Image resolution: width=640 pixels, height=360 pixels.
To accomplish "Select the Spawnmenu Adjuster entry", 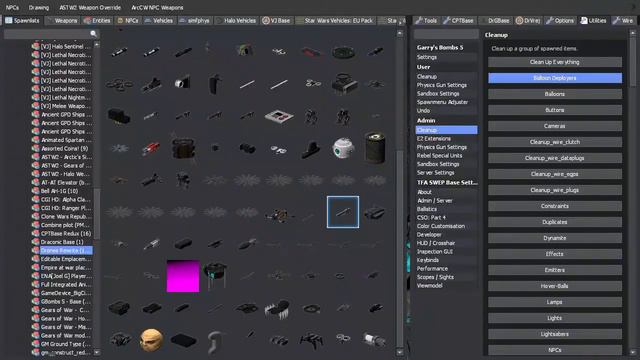I will pyautogui.click(x=442, y=102).
